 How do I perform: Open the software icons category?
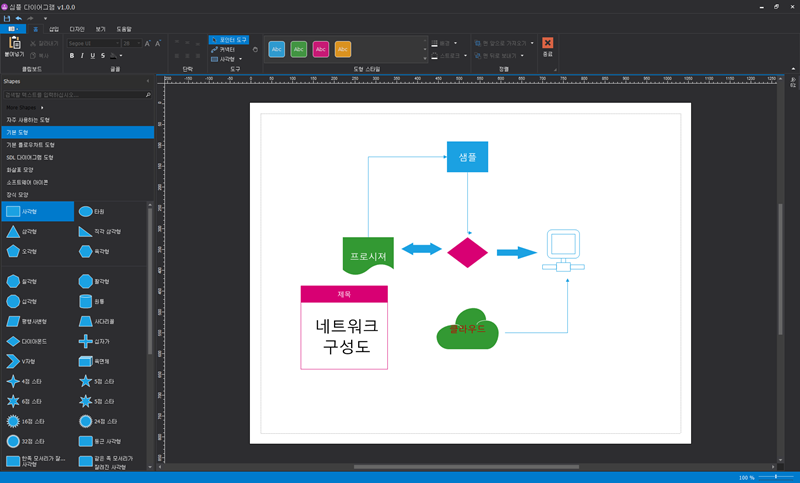77,182
